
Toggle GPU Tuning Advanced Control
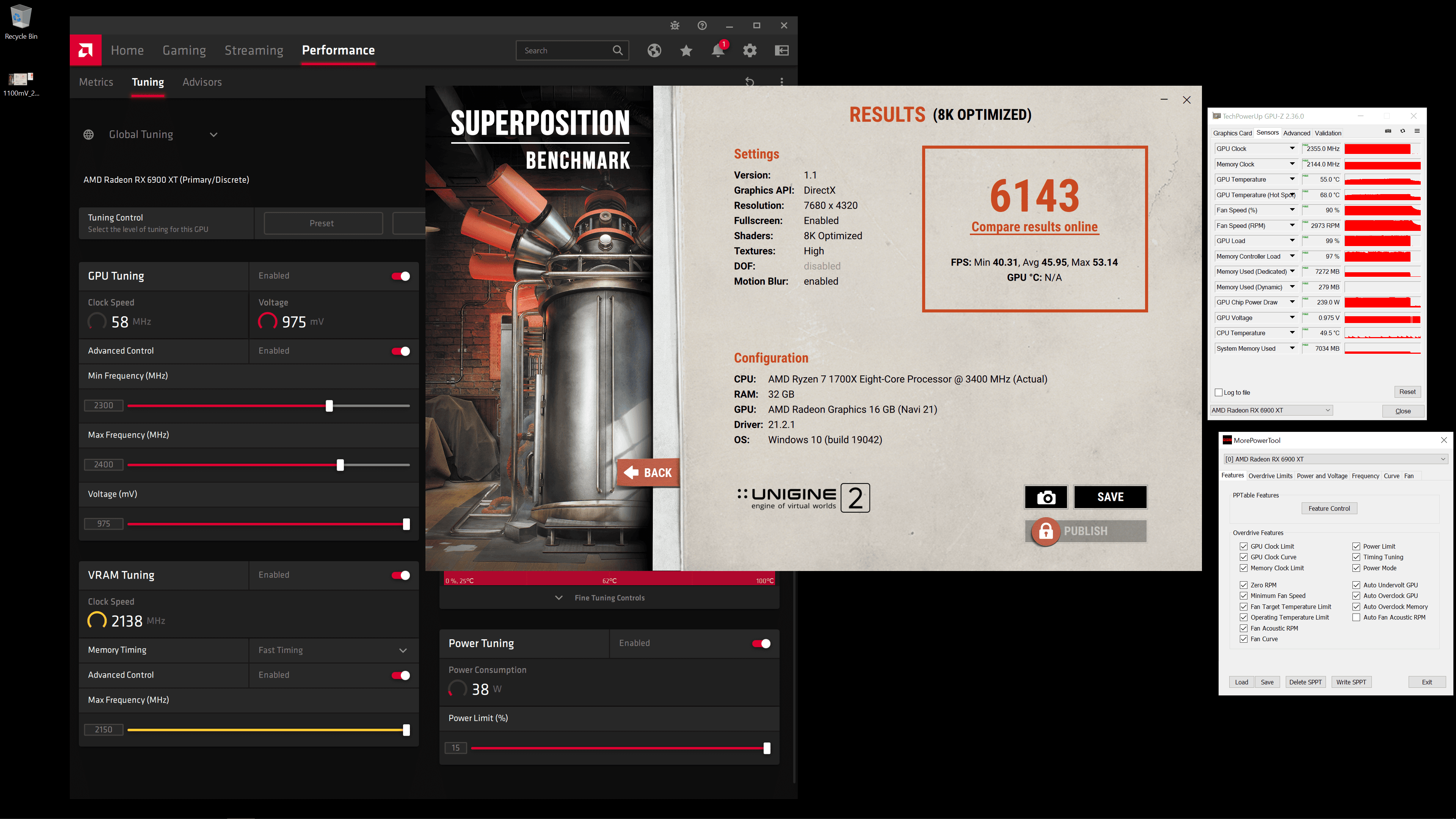point(401,351)
